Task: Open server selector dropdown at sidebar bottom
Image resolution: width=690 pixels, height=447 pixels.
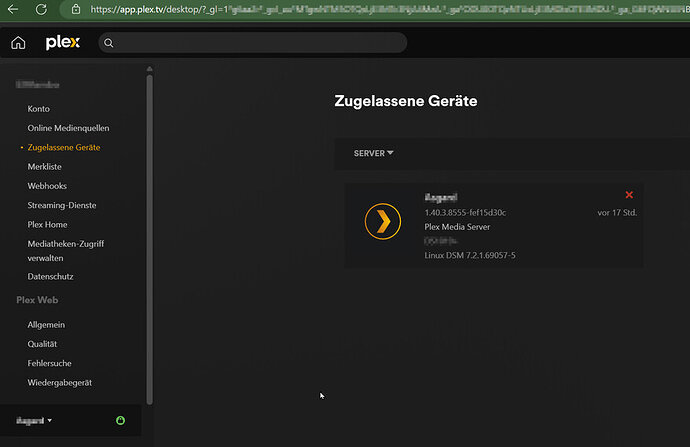Action: 34,421
